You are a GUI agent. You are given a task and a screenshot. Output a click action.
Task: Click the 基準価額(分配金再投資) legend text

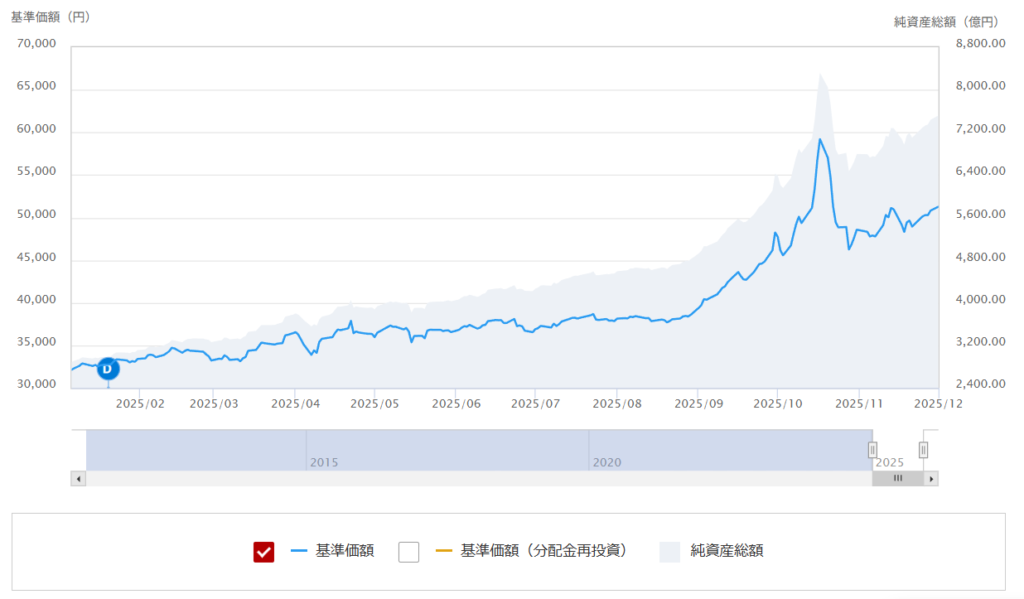coord(544,551)
